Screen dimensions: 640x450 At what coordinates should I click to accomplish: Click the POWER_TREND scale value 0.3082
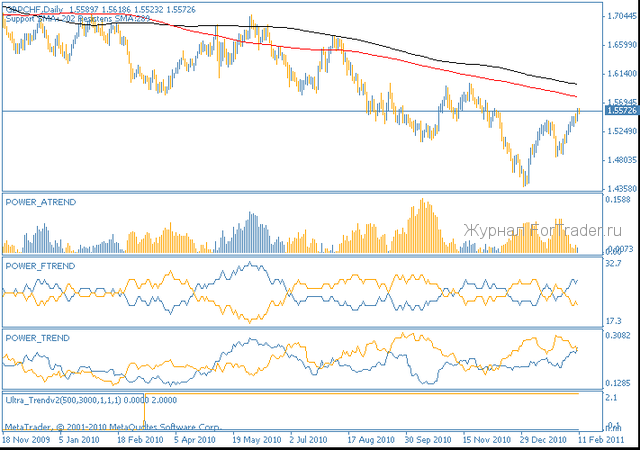tap(618, 335)
